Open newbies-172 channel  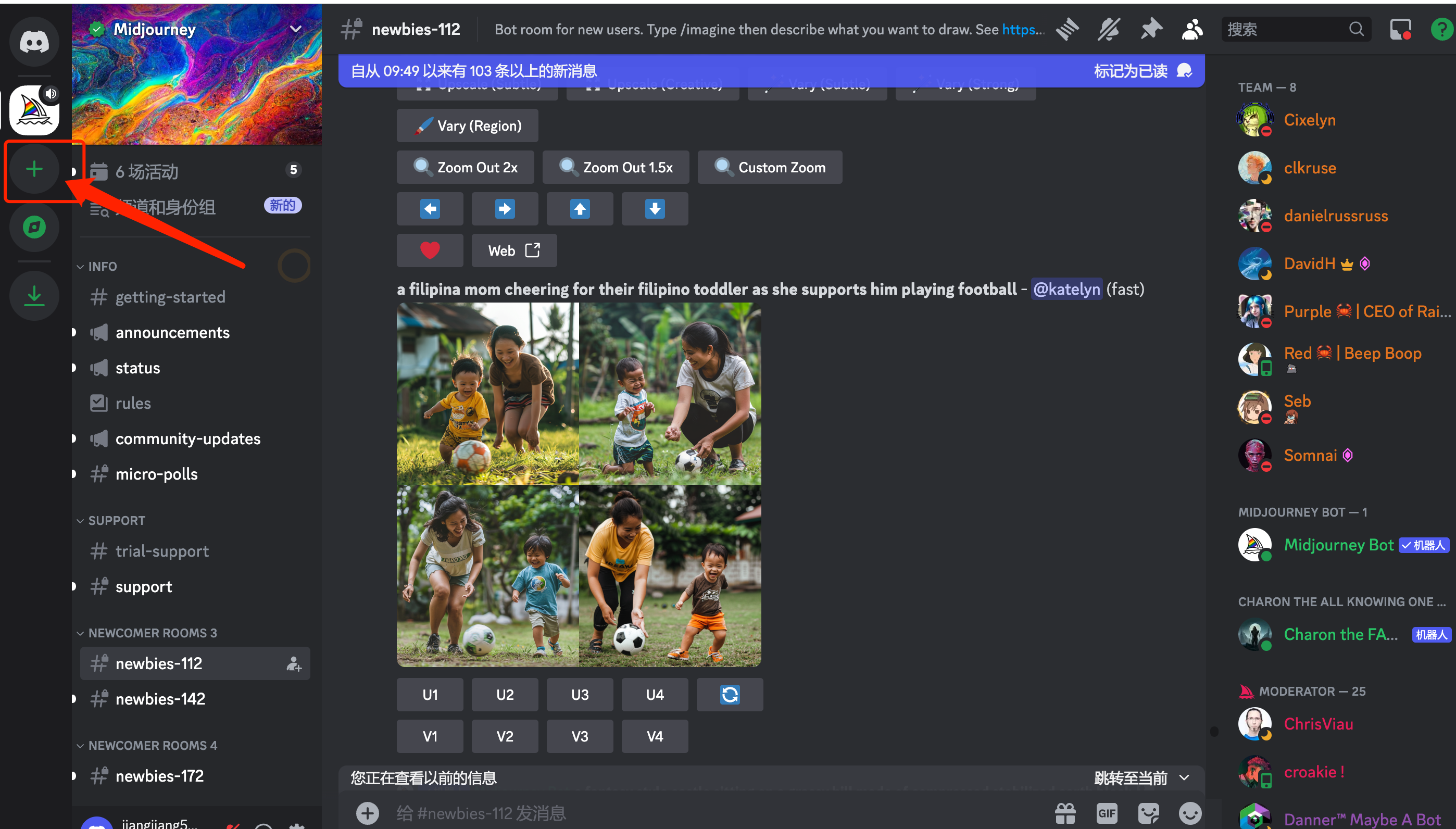[x=195, y=776]
